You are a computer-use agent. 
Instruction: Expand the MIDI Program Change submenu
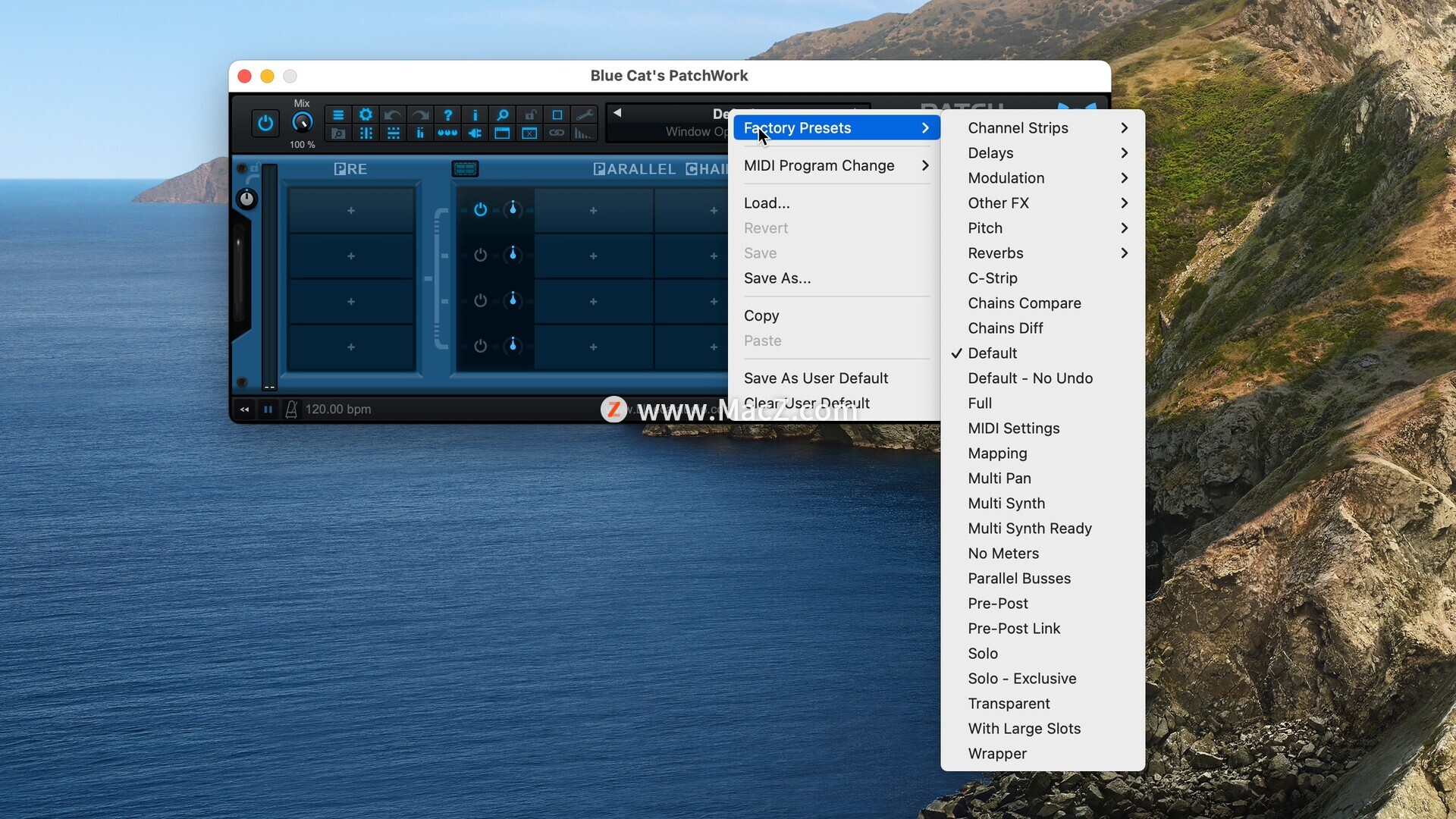pyautogui.click(x=836, y=165)
